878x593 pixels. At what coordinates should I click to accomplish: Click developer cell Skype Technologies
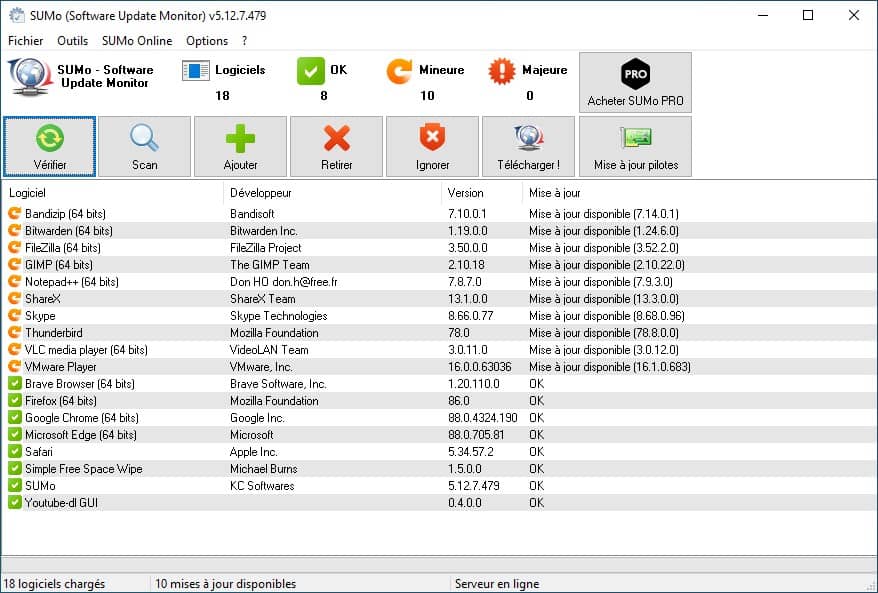coord(279,316)
